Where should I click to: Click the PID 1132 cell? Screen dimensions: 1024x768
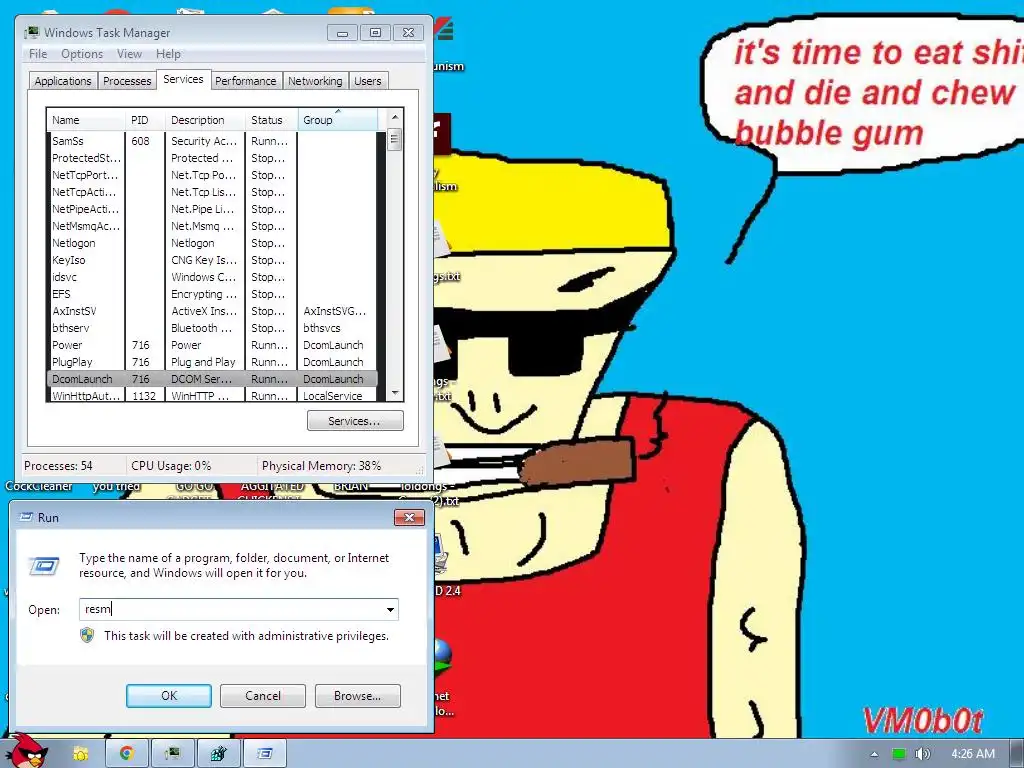[x=144, y=396]
